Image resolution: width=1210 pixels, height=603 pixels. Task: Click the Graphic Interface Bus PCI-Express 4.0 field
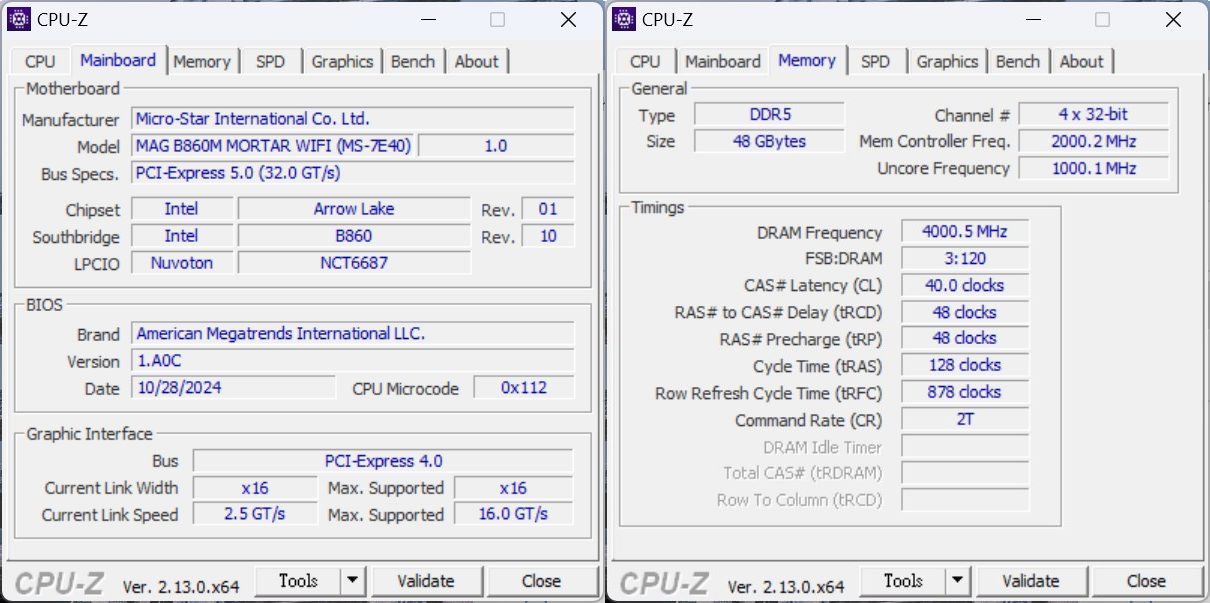383,461
